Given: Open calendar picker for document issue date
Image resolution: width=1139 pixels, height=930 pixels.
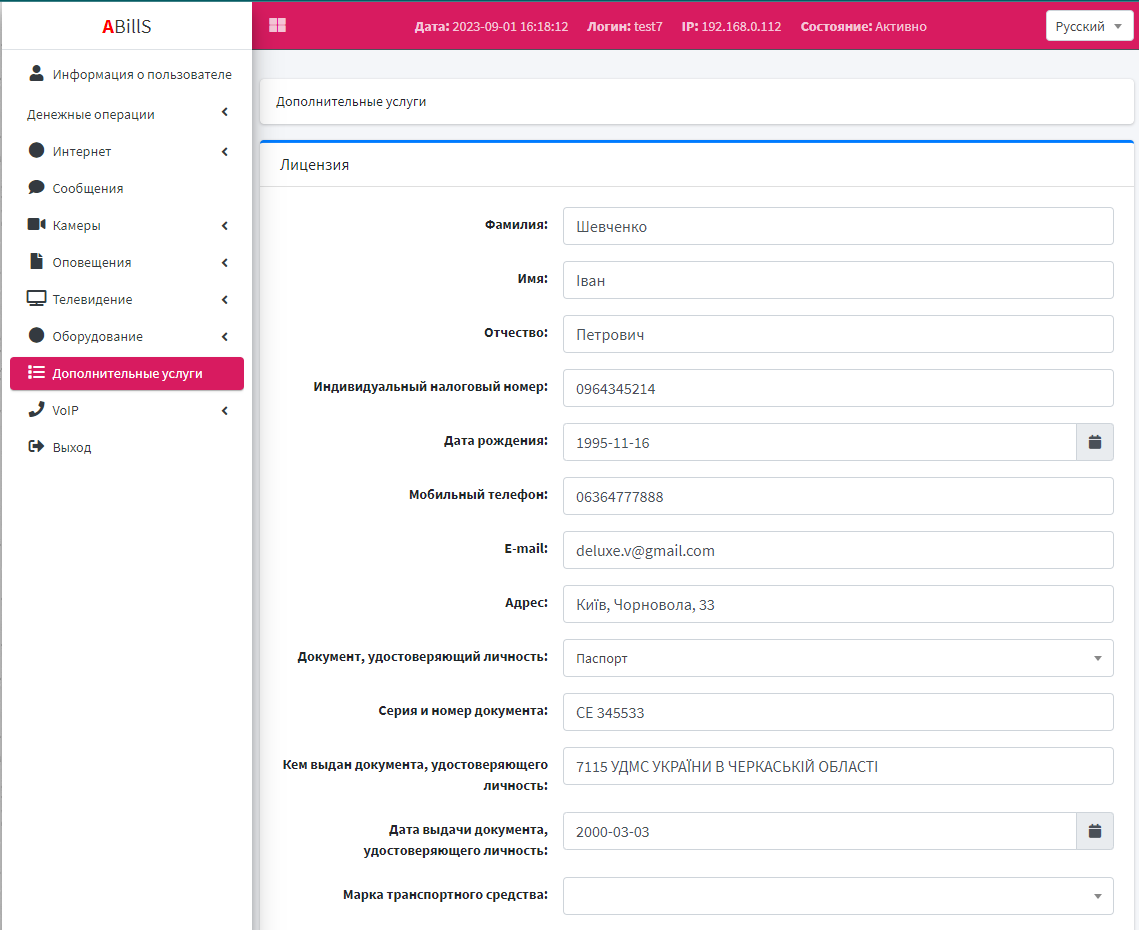Looking at the screenshot, I should [1095, 830].
